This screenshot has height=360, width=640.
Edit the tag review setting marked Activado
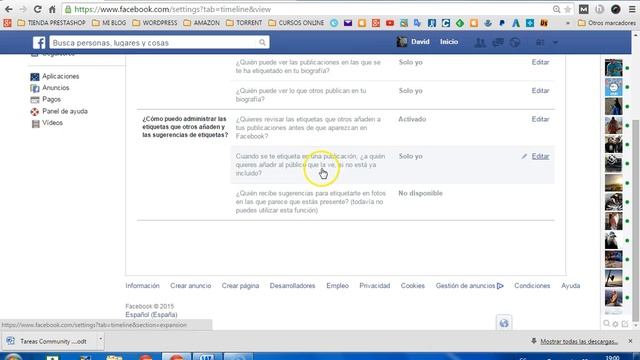pos(540,120)
